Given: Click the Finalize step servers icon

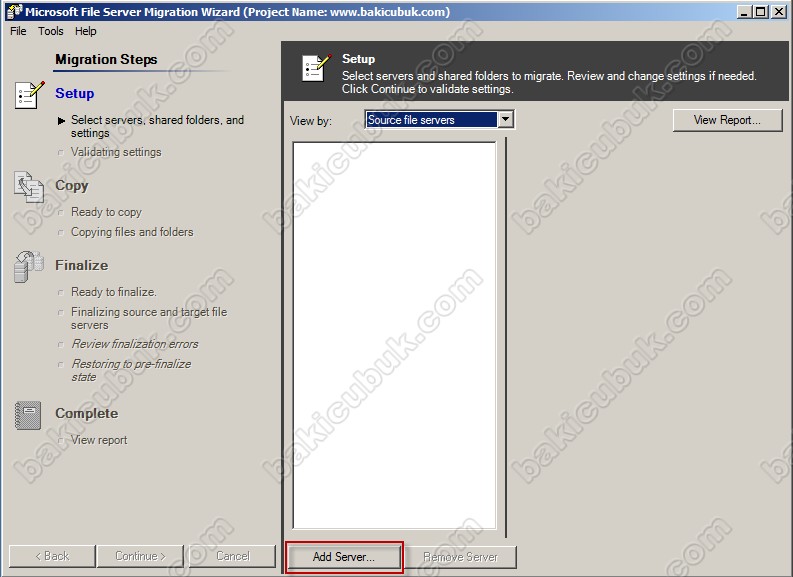Looking at the screenshot, I should (29, 267).
